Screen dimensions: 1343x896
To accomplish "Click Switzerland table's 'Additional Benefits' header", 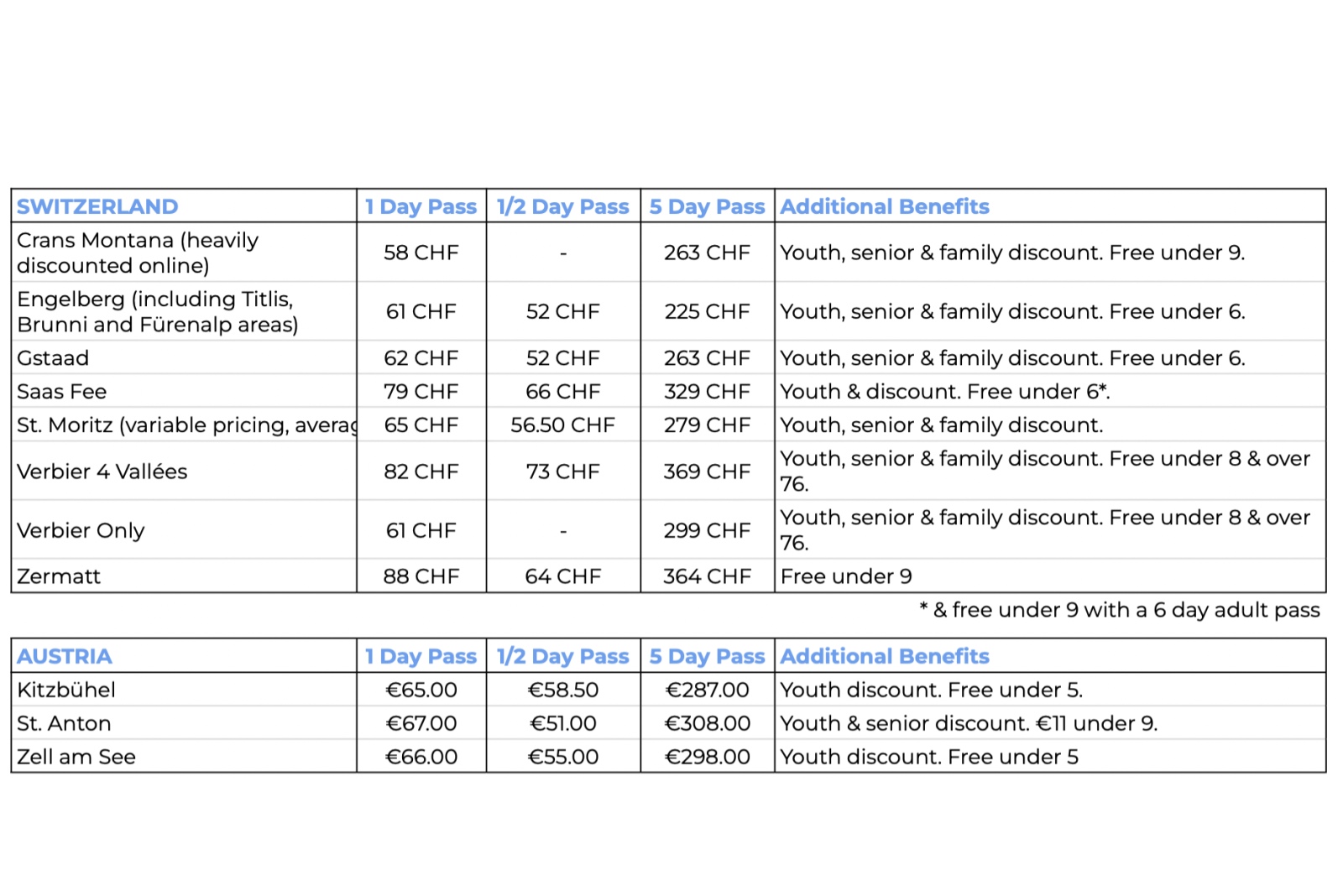I will point(885,206).
